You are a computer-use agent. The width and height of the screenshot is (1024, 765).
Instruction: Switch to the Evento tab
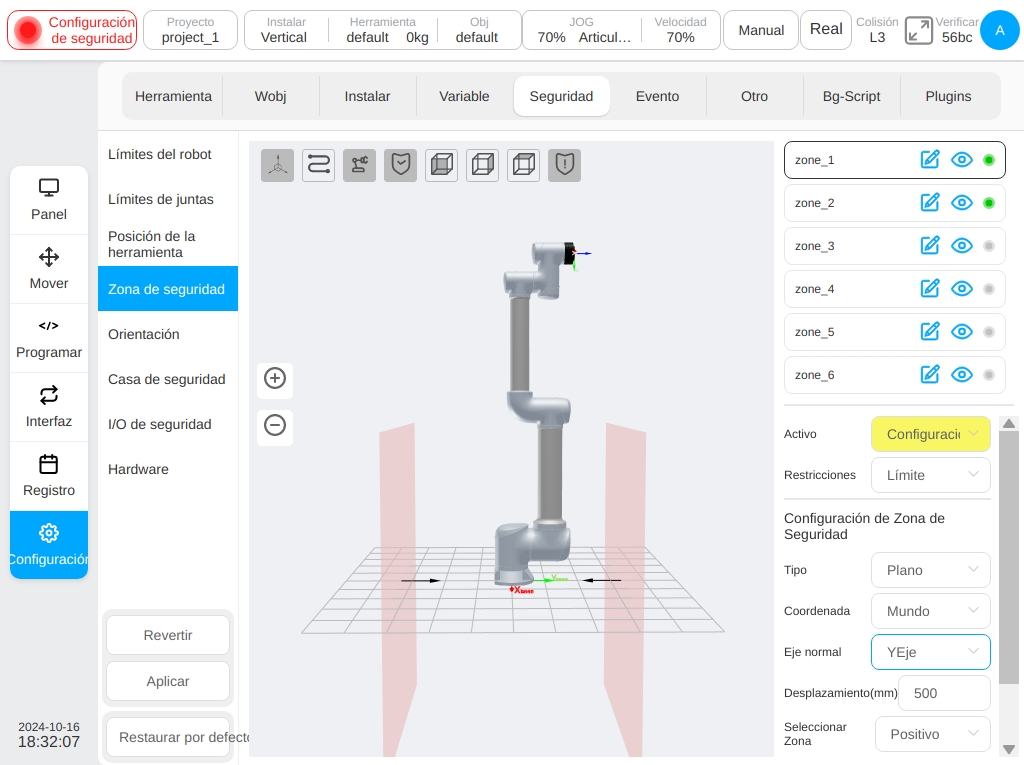(x=658, y=96)
